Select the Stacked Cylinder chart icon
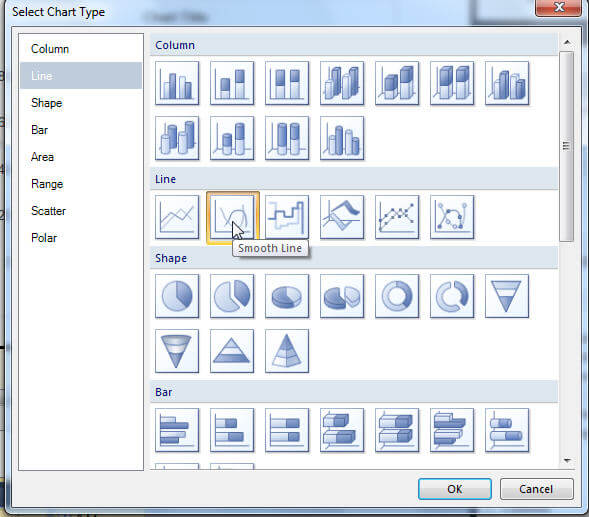This screenshot has height=517, width=589. 232,138
